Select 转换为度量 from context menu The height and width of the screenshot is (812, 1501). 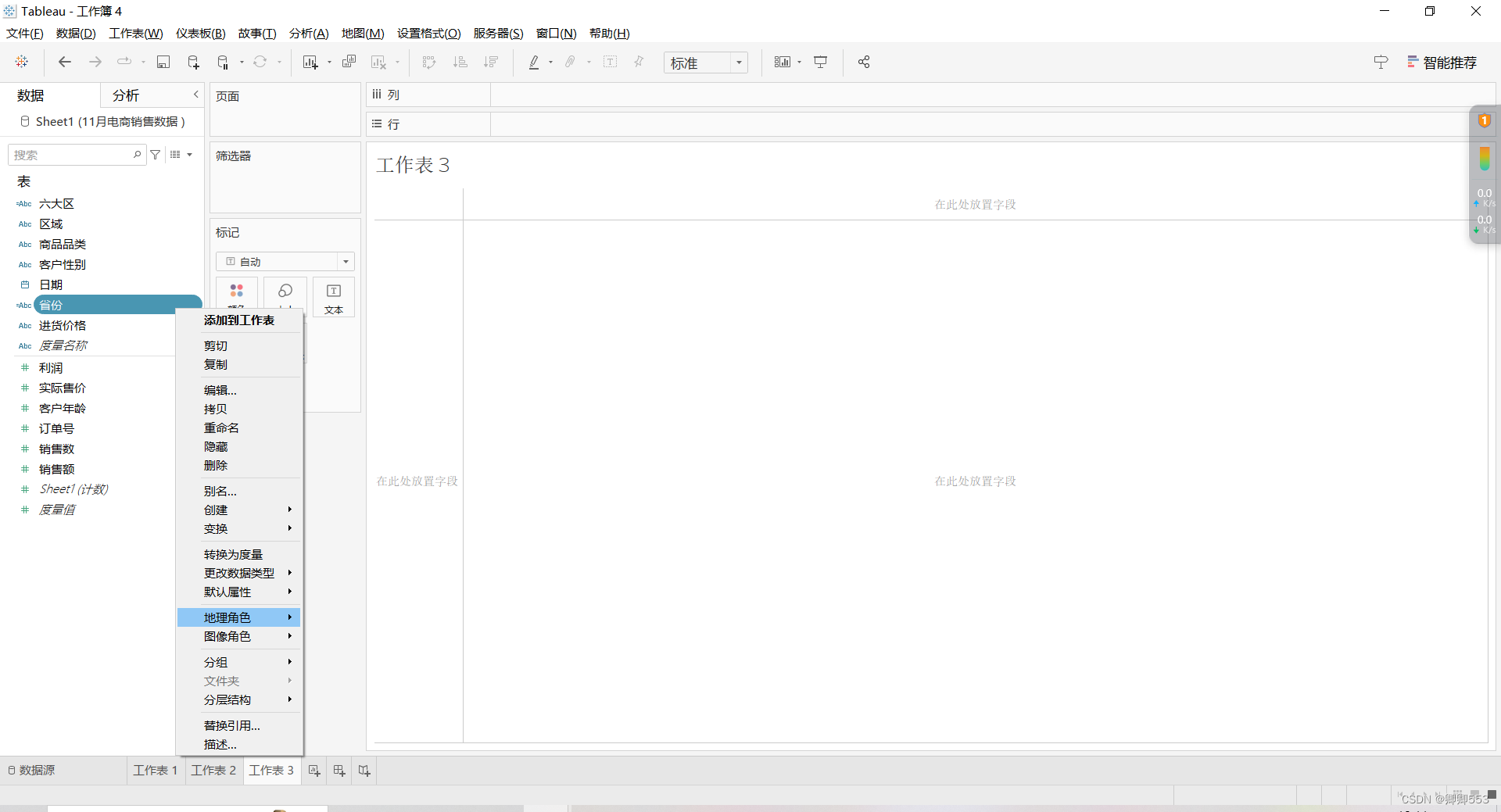[x=239, y=554]
